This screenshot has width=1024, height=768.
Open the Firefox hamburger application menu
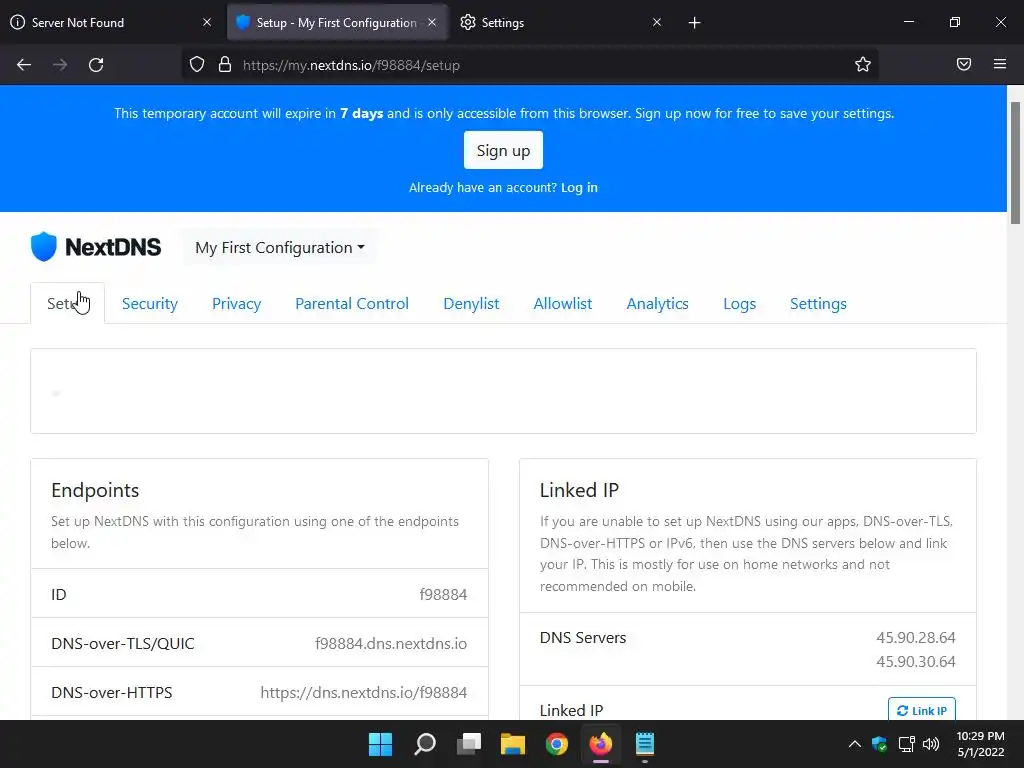pyautogui.click(x=1000, y=64)
